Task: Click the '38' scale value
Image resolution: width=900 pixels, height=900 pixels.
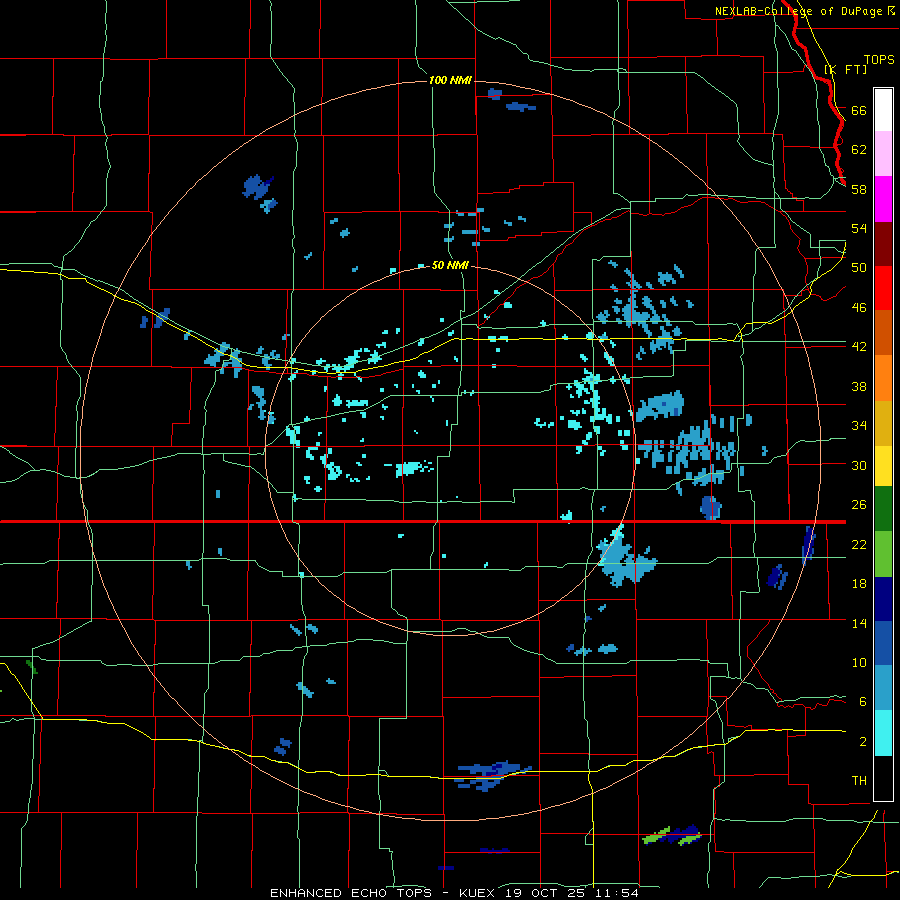Action: point(859,386)
